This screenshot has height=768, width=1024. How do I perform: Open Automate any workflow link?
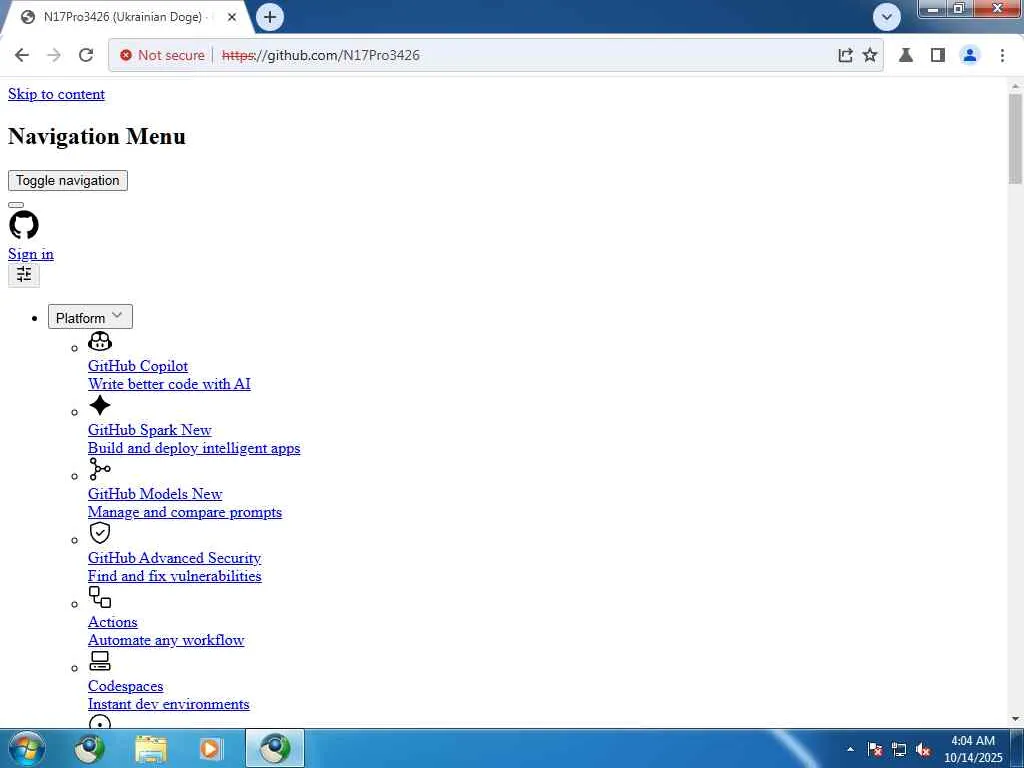coord(166,640)
